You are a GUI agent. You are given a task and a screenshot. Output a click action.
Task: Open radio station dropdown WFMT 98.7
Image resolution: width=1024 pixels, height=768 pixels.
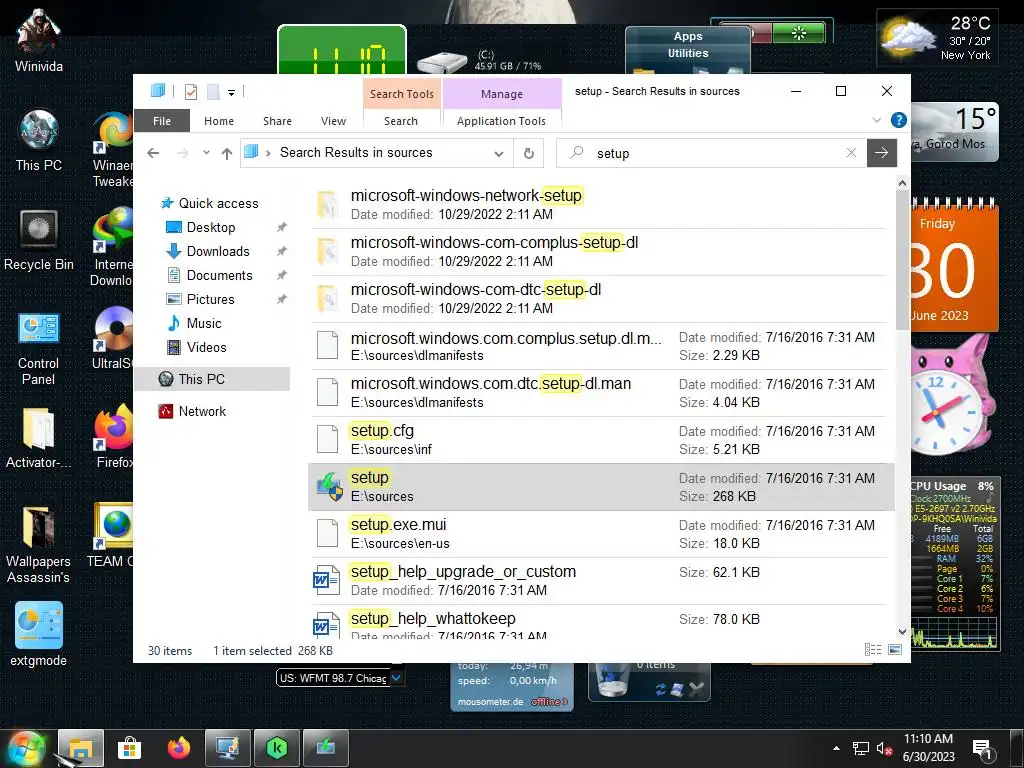tap(396, 678)
